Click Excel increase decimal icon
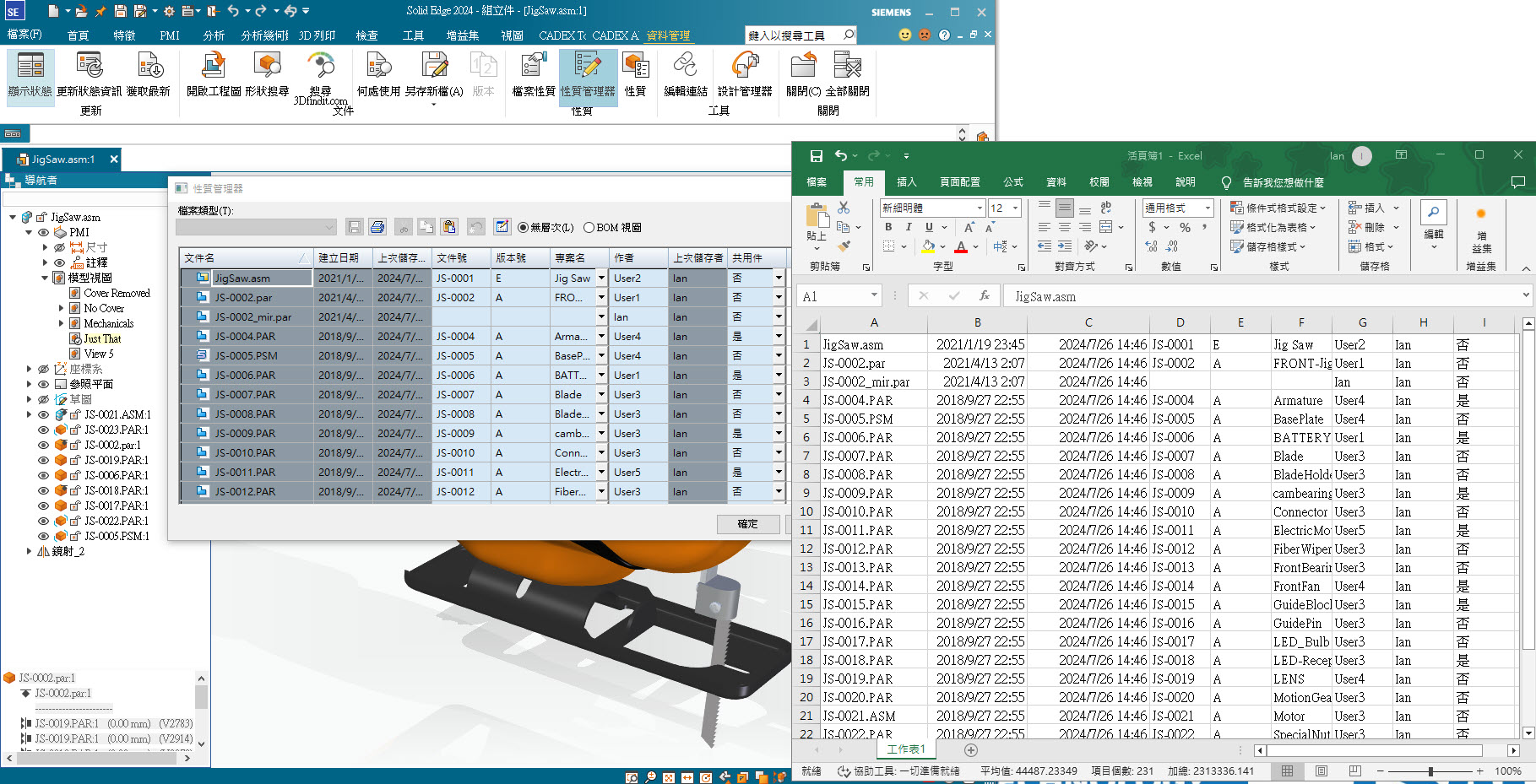 [x=1152, y=246]
